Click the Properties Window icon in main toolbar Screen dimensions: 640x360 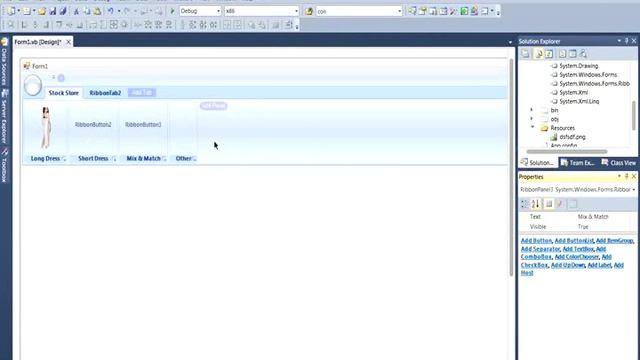(422, 11)
